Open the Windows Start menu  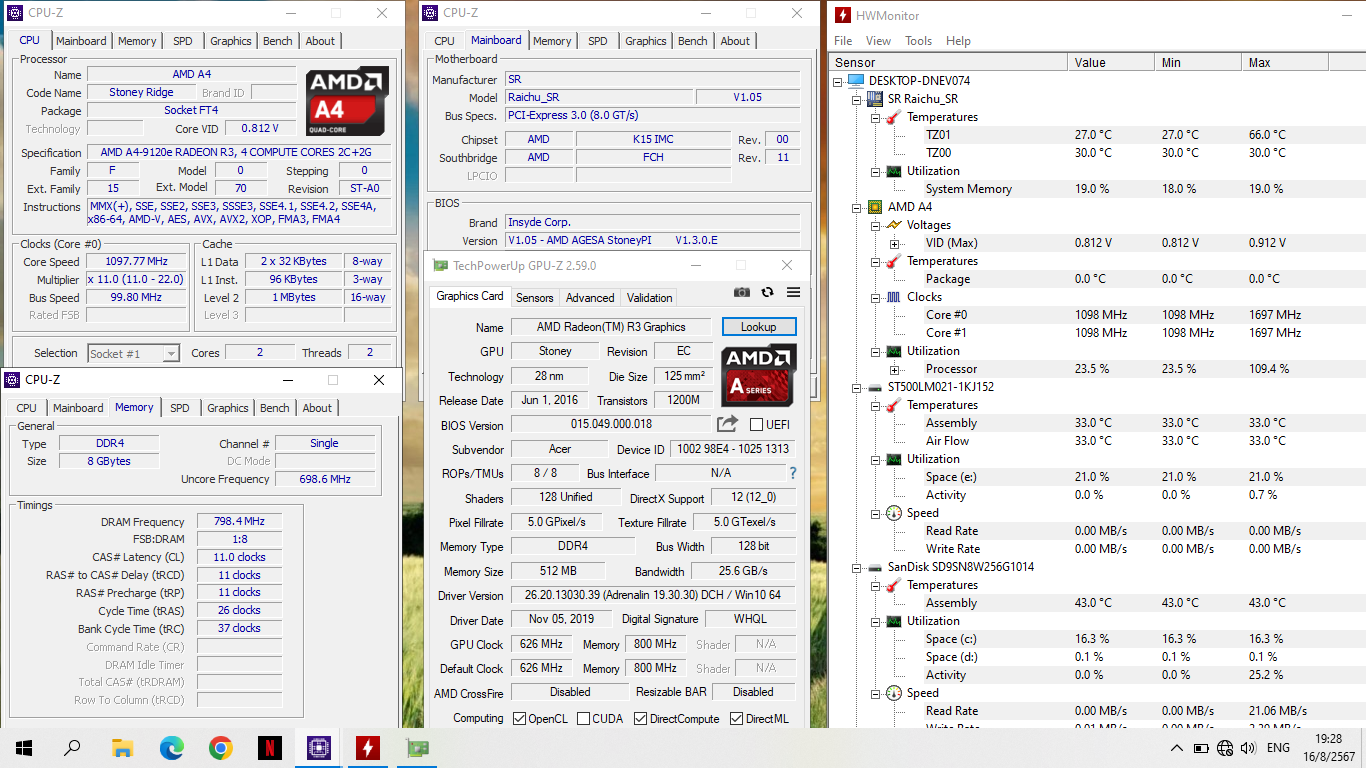click(x=24, y=747)
